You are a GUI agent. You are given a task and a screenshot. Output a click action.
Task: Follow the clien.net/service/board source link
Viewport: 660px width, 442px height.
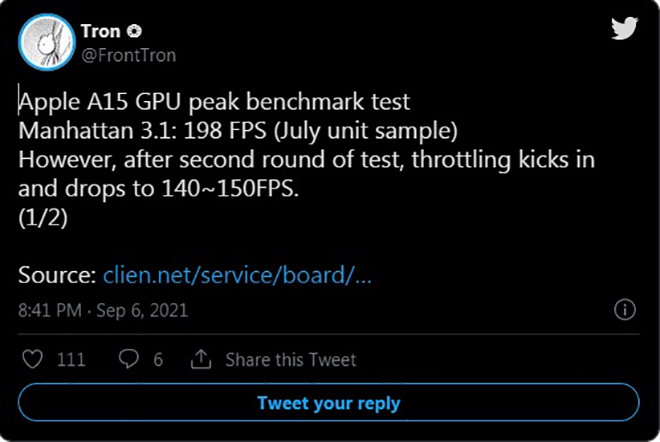tap(237, 275)
